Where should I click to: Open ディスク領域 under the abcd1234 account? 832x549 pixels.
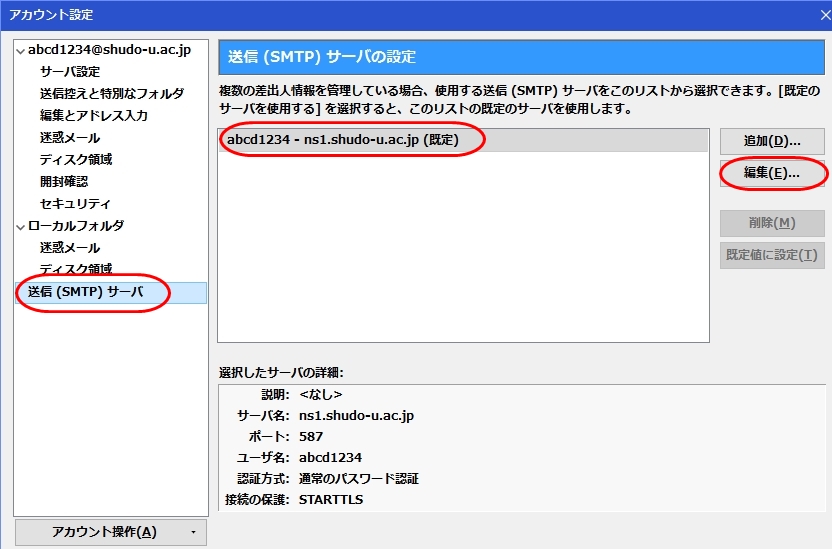pos(76,160)
